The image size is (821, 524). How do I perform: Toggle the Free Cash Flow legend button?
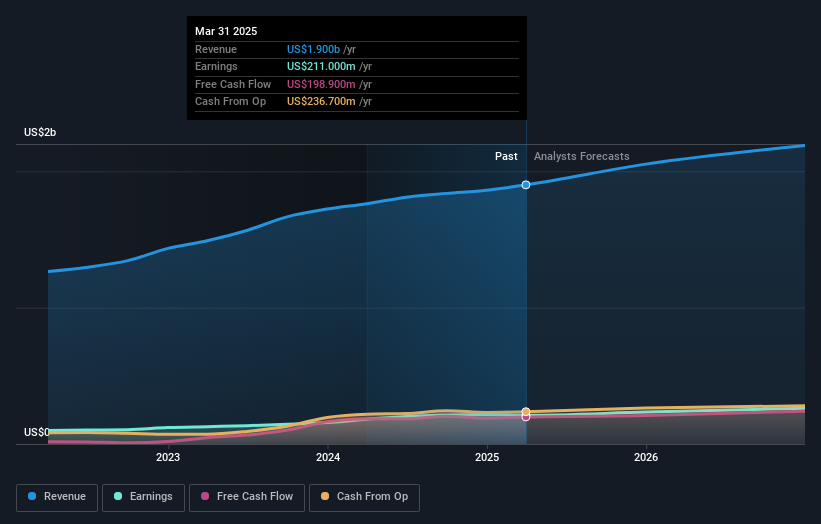247,497
